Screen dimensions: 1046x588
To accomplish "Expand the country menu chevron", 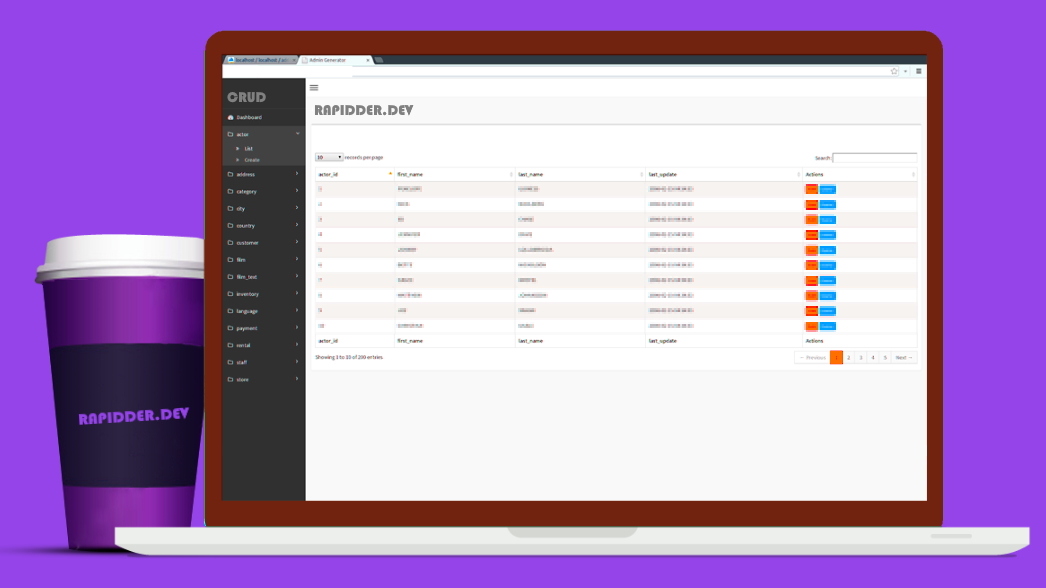I will pyautogui.click(x=298, y=225).
